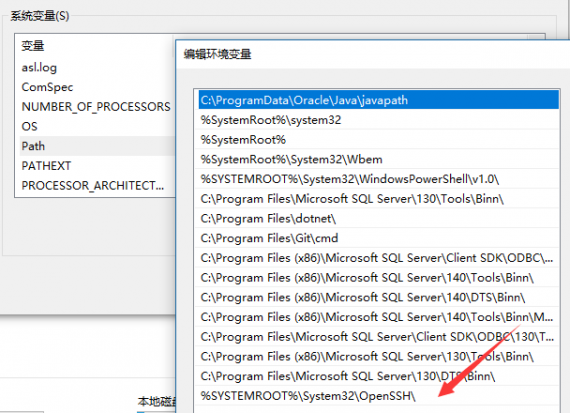The image size is (570, 413).
Task: Select the SQL Server\130\DTS\Binn\ entry
Action: point(378,376)
